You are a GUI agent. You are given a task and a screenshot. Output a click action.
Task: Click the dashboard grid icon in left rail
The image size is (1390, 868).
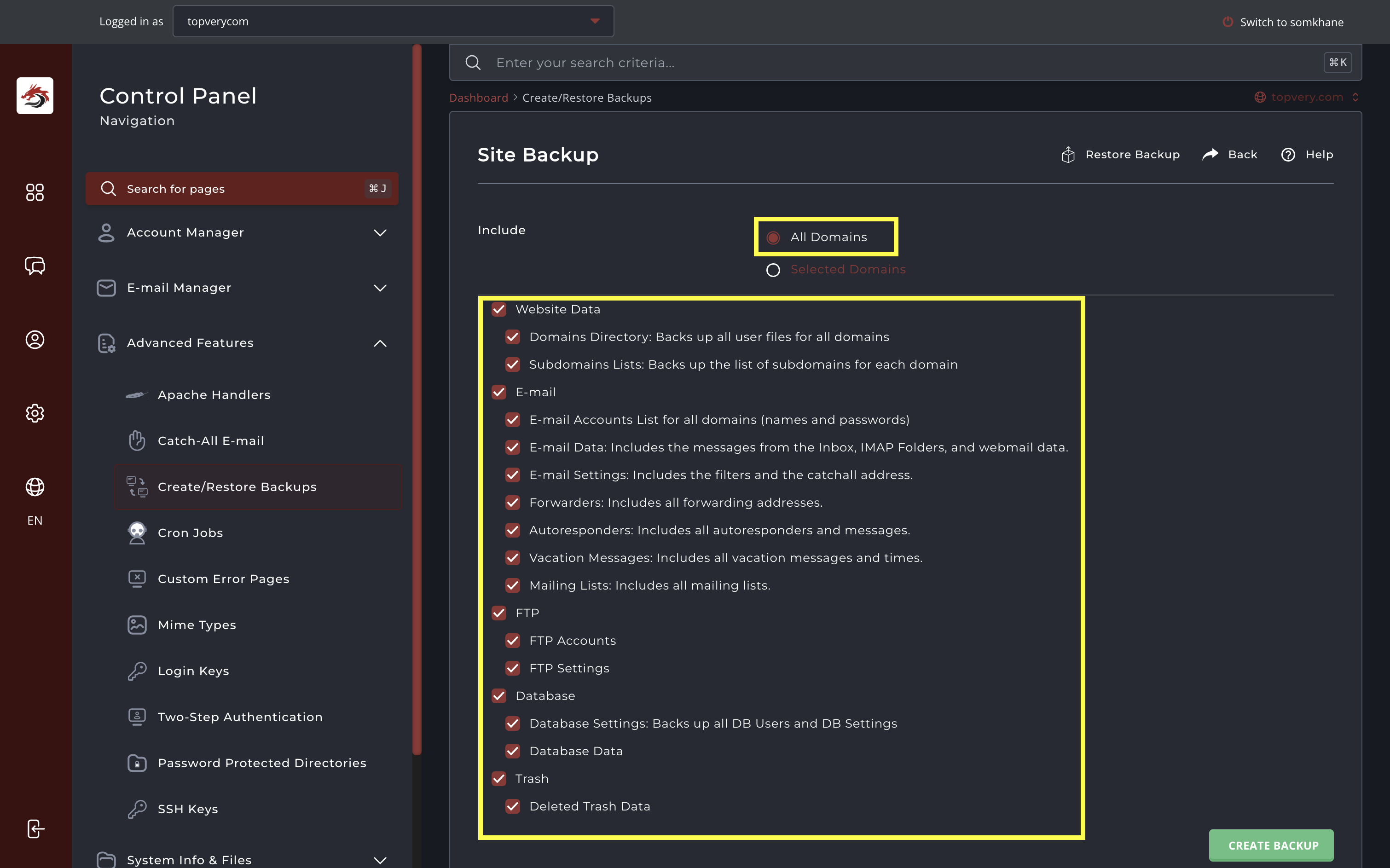35,192
